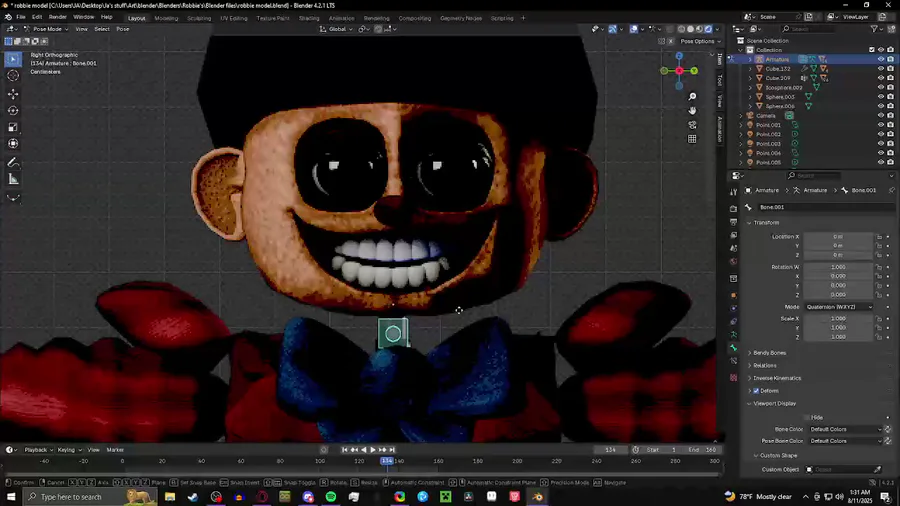Toggle camera view icon in viewport
This screenshot has height=506, width=900.
(x=692, y=124)
